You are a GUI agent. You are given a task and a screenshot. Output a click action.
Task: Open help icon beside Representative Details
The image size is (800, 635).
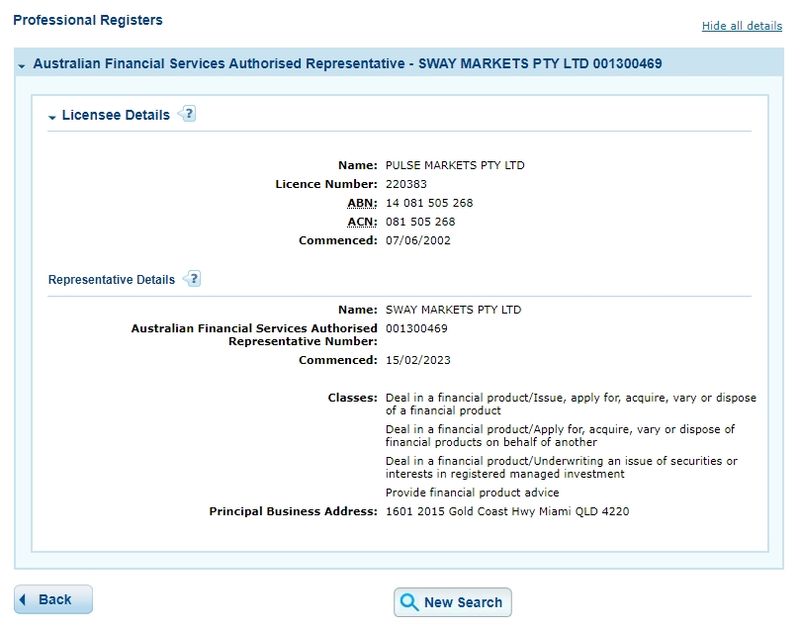point(192,278)
